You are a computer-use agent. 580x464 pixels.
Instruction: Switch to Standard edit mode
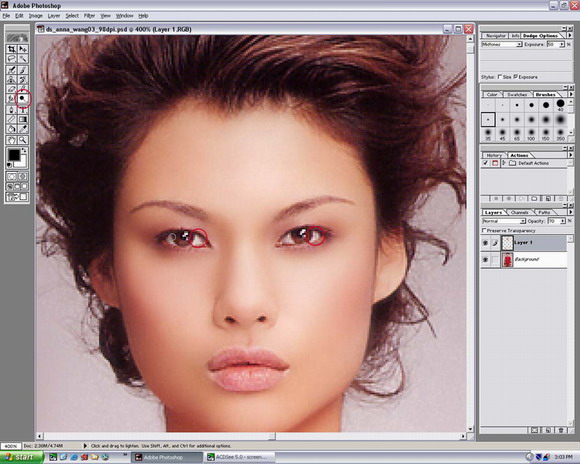[12, 176]
